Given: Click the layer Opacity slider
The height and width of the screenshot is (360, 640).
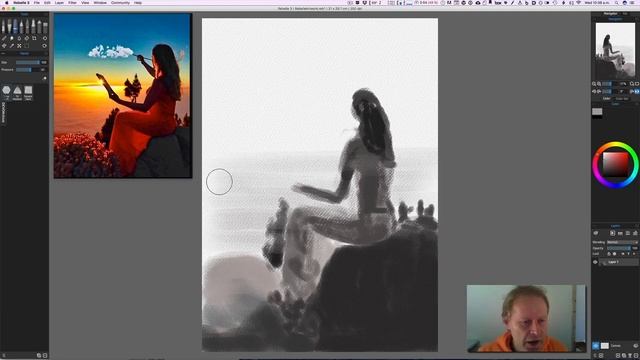Looking at the screenshot, I should point(619,248).
